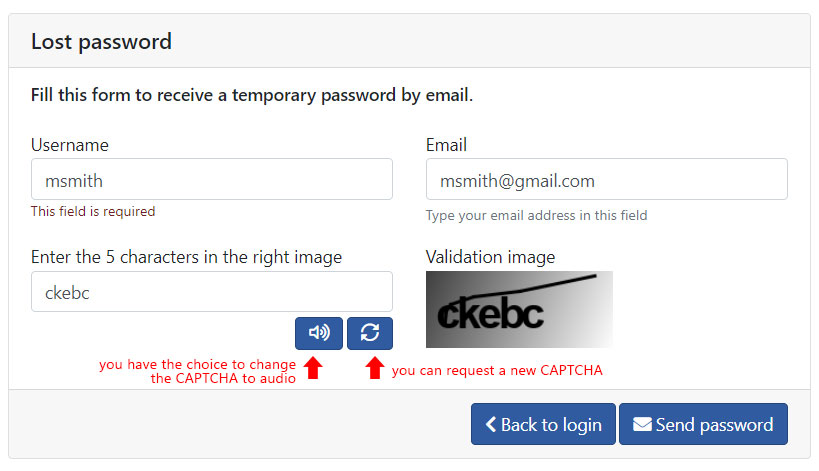The image size is (819, 471).
Task: Select the 'This field is required' error message
Action: (93, 211)
